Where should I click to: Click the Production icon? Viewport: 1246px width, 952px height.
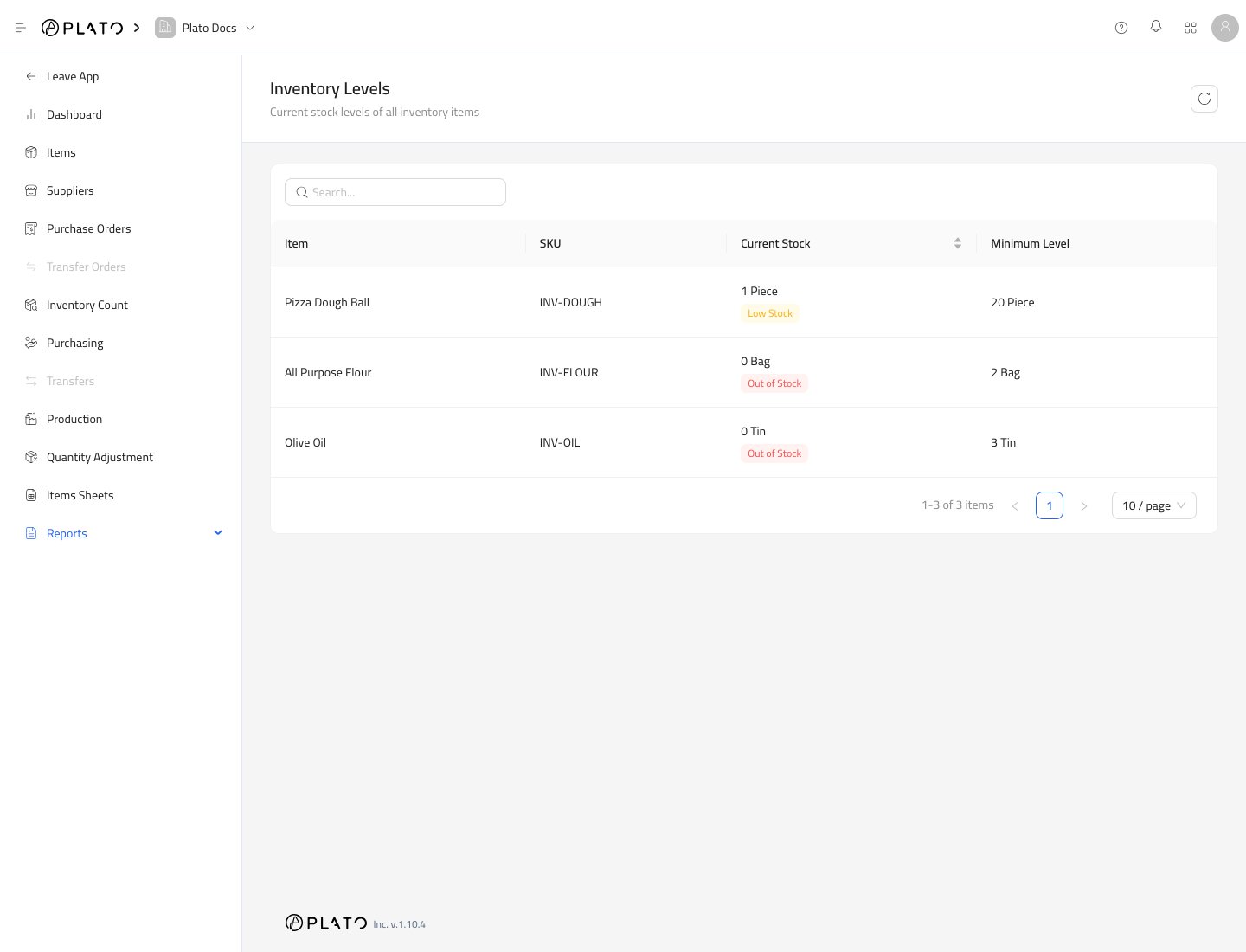point(31,419)
